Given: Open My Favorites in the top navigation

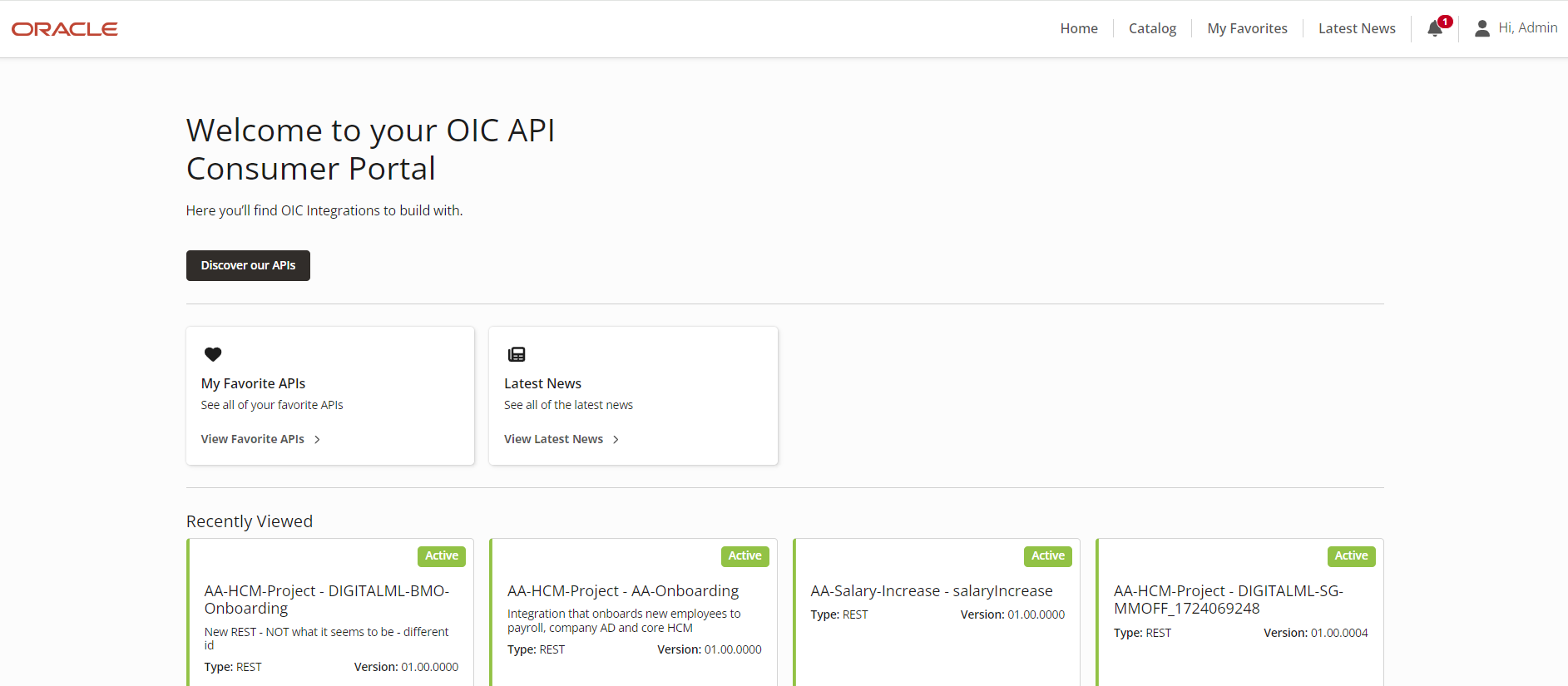Looking at the screenshot, I should coord(1247,28).
